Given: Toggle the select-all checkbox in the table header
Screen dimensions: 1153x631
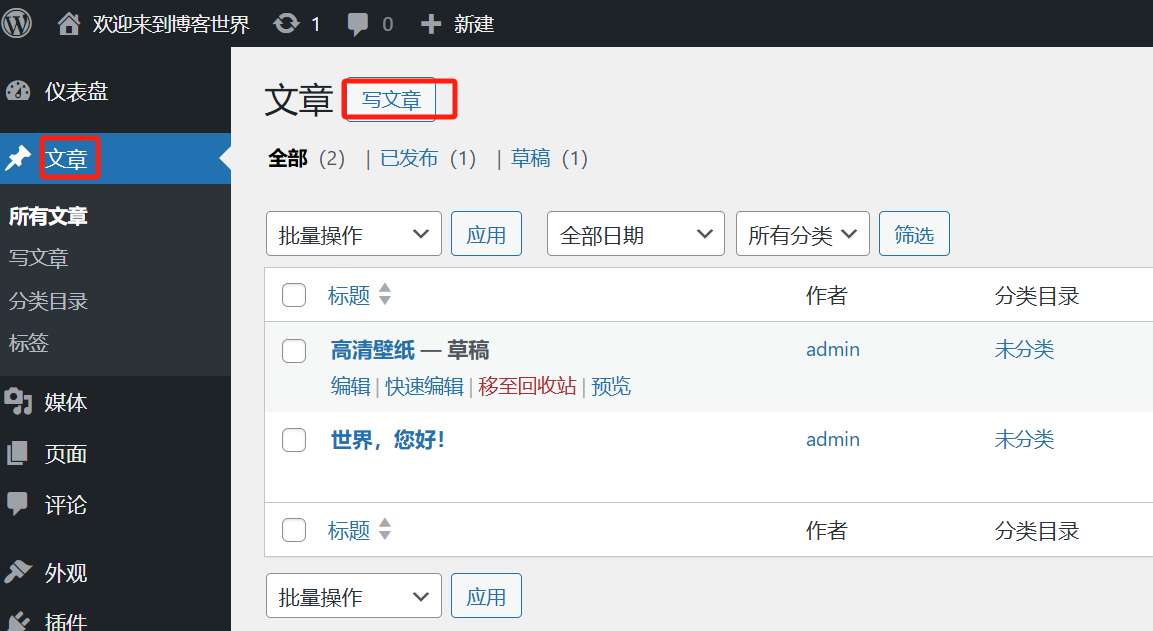Looking at the screenshot, I should [294, 295].
